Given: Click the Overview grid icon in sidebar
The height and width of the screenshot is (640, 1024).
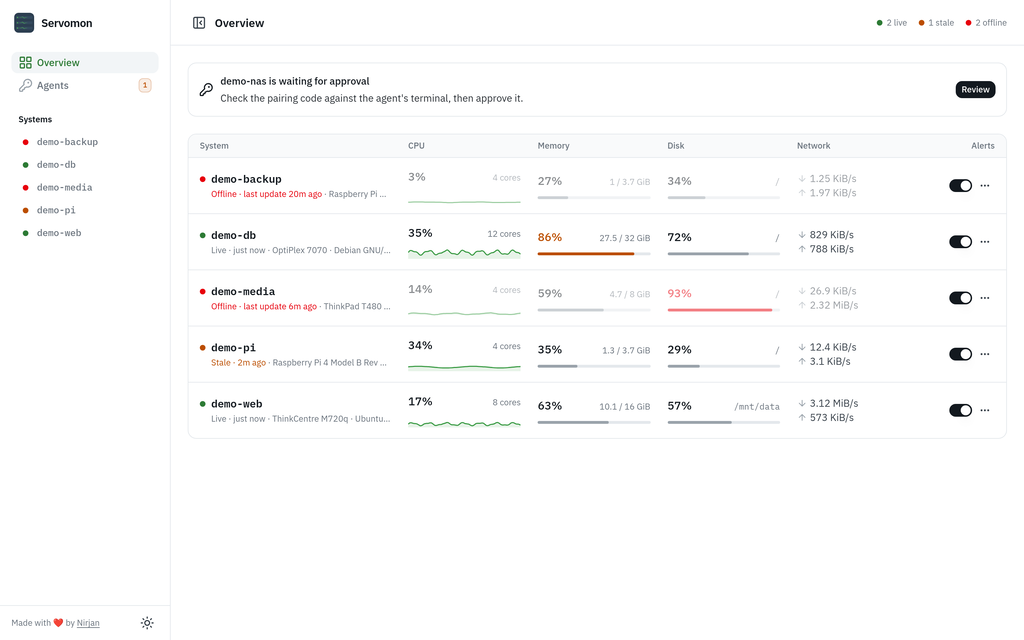Looking at the screenshot, I should pyautogui.click(x=25, y=63).
